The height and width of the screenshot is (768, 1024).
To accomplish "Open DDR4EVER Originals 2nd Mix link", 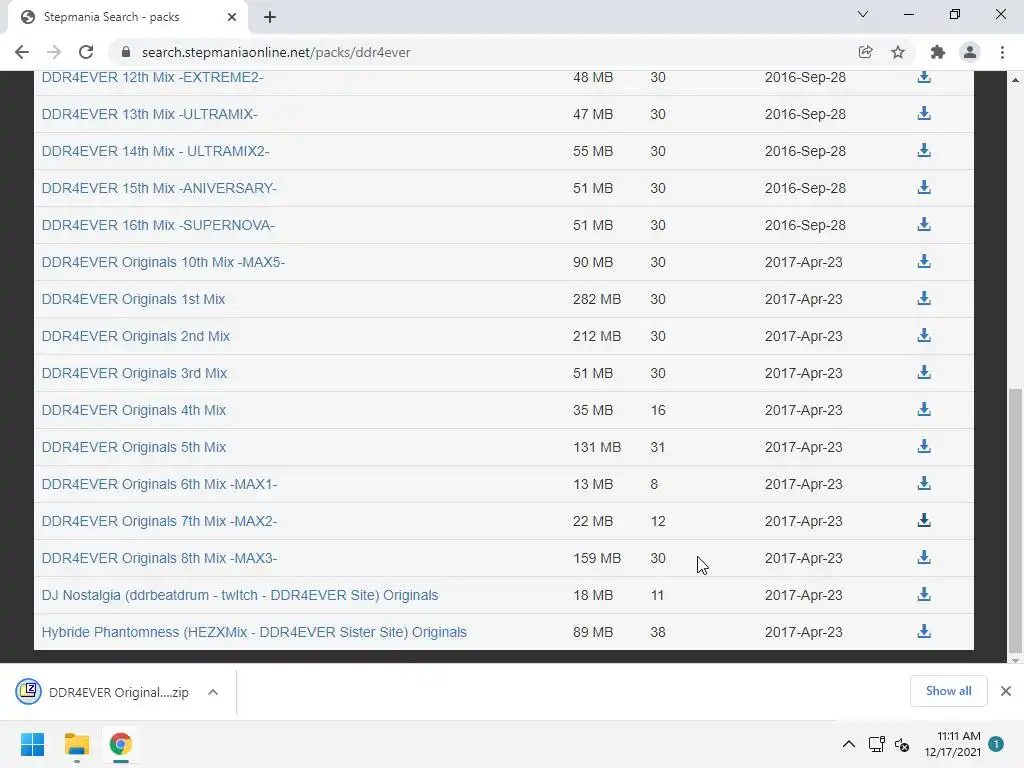I will tap(136, 336).
